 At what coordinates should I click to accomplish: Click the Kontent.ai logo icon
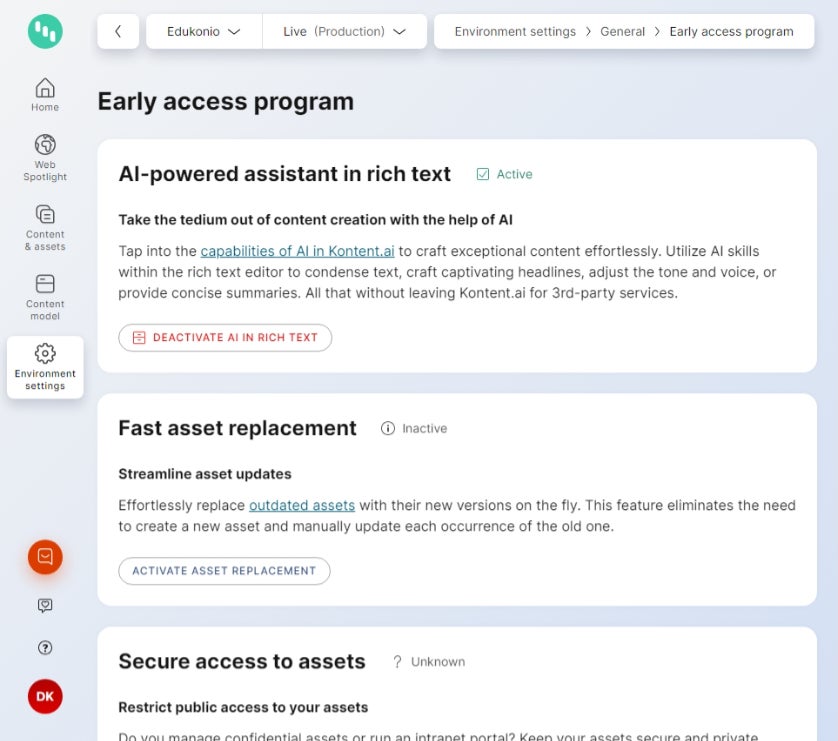(x=45, y=32)
